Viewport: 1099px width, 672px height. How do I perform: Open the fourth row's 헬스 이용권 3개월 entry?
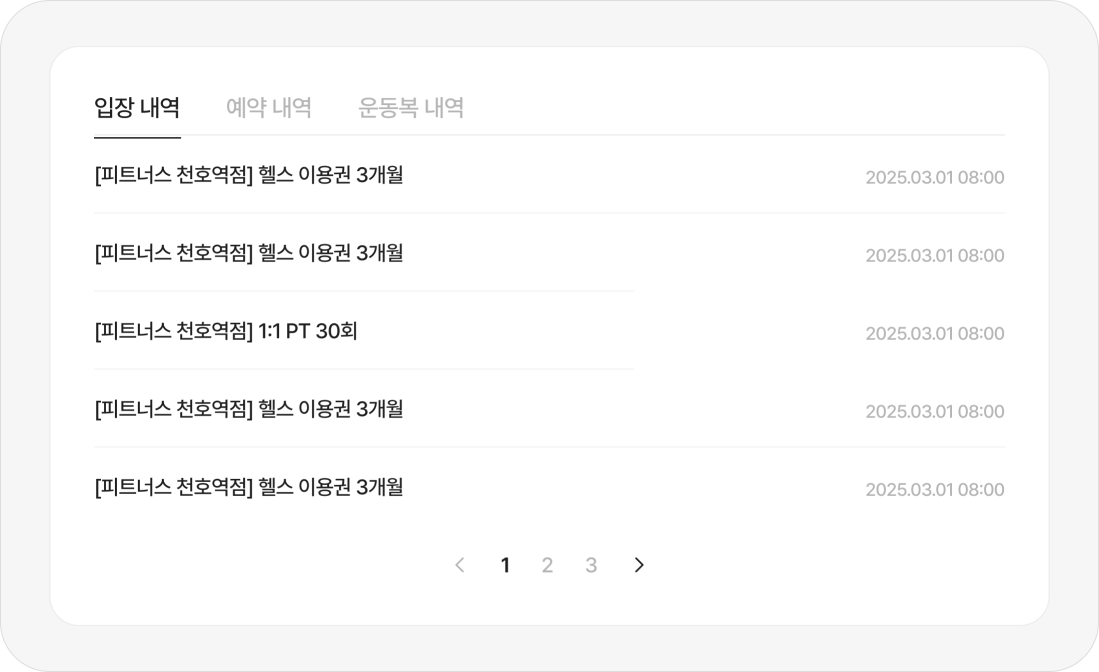330,409
